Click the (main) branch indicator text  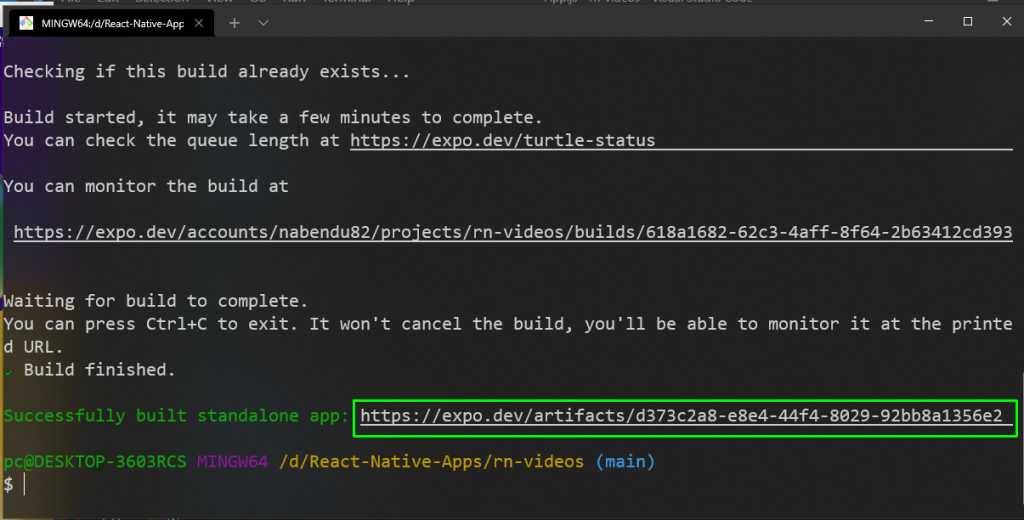(625, 461)
